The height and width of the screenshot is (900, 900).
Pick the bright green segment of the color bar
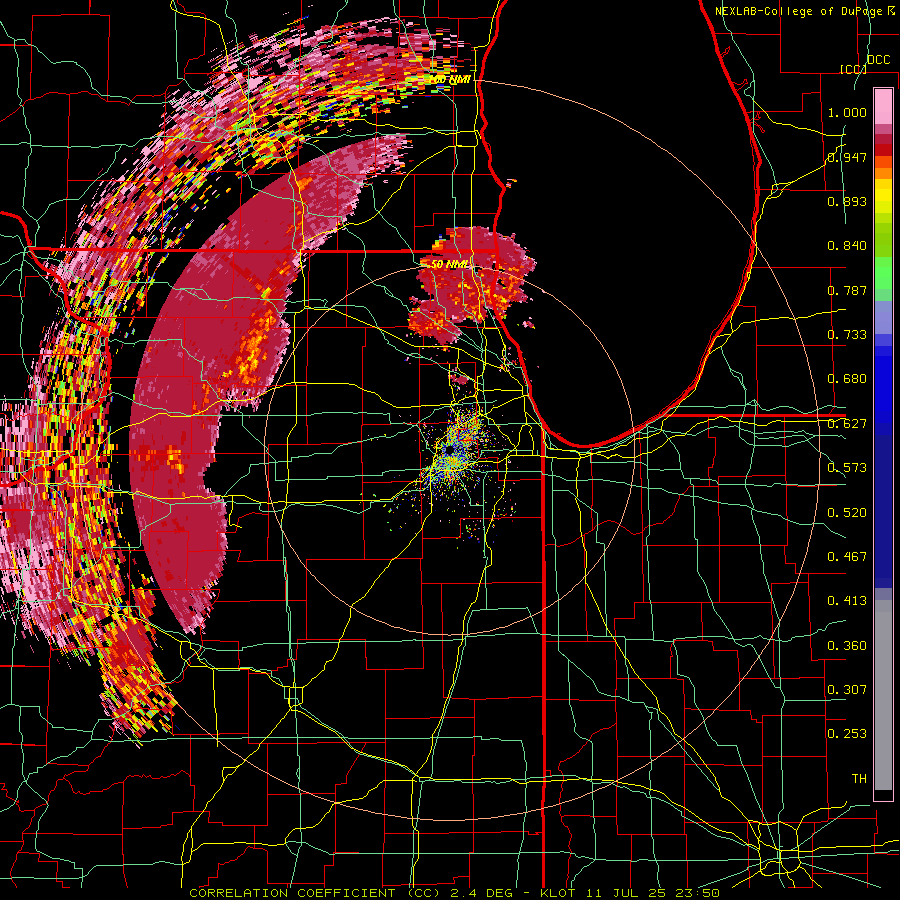(883, 273)
